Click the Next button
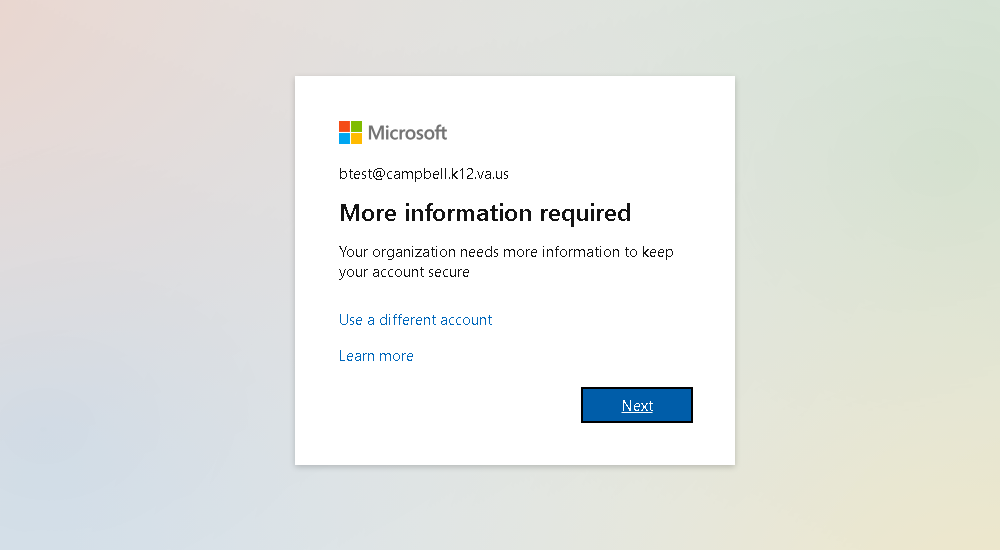 coord(636,405)
